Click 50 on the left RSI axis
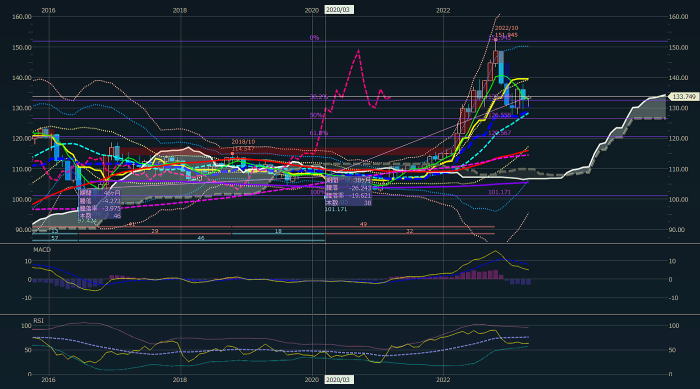 (x=28, y=350)
